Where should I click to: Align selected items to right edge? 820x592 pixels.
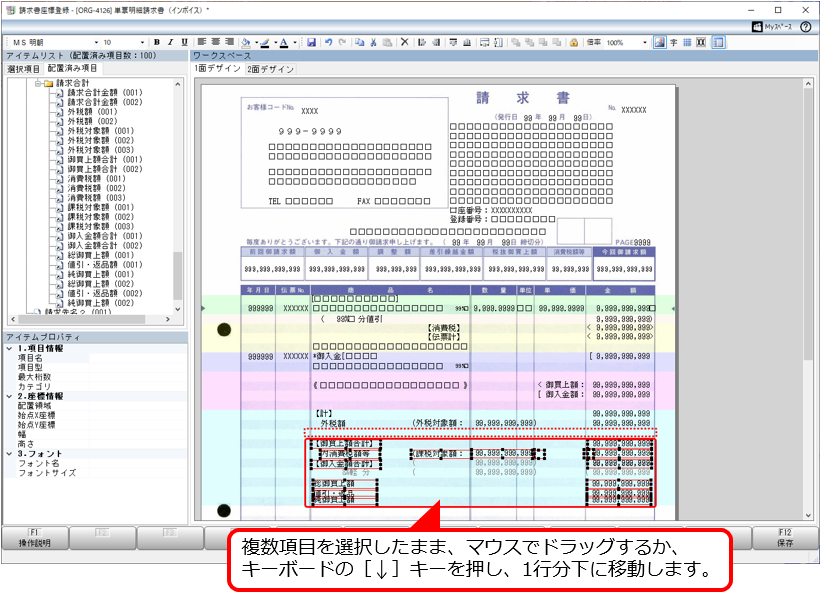(x=436, y=42)
